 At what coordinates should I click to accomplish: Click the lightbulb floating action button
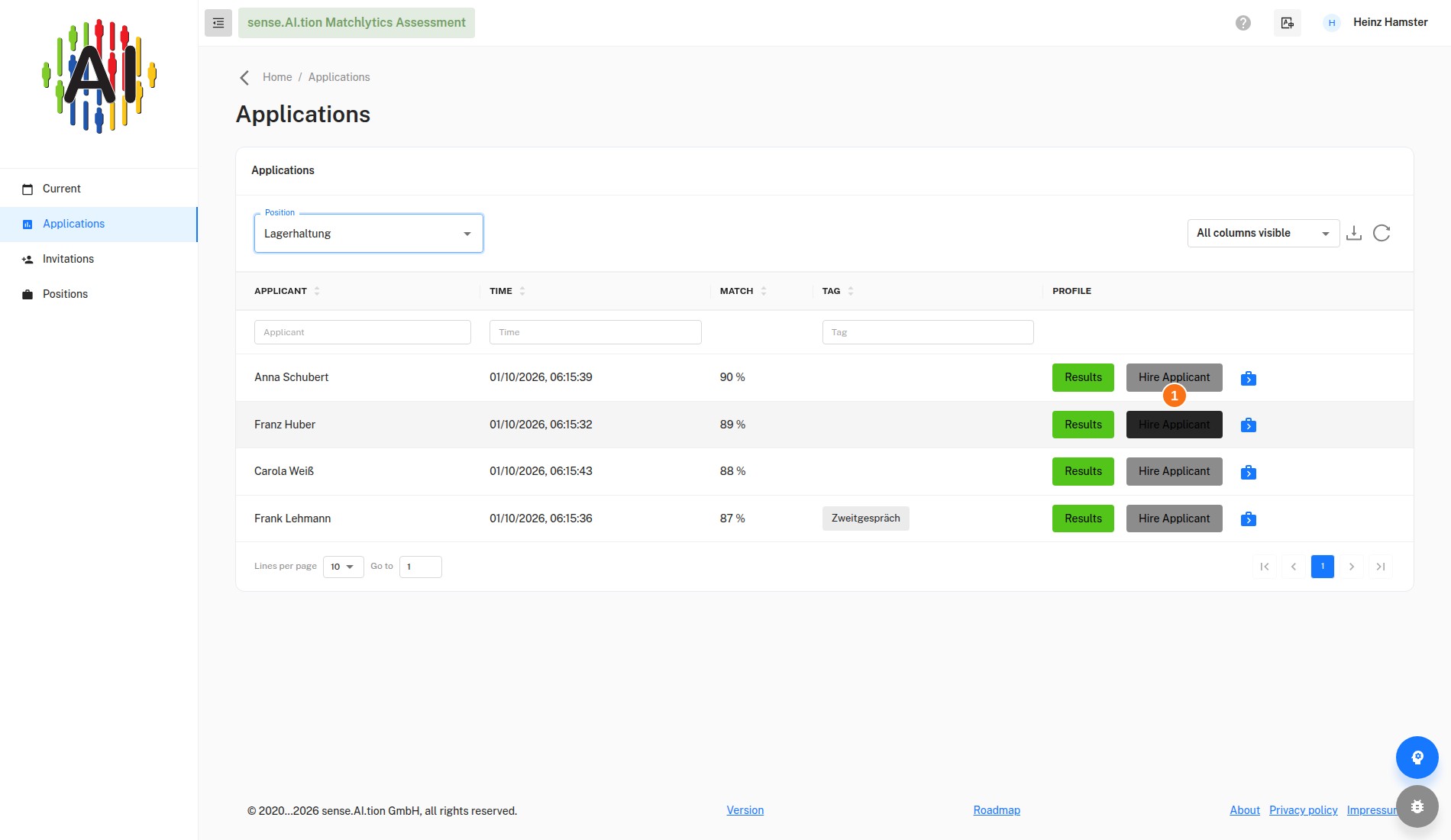tap(1417, 758)
